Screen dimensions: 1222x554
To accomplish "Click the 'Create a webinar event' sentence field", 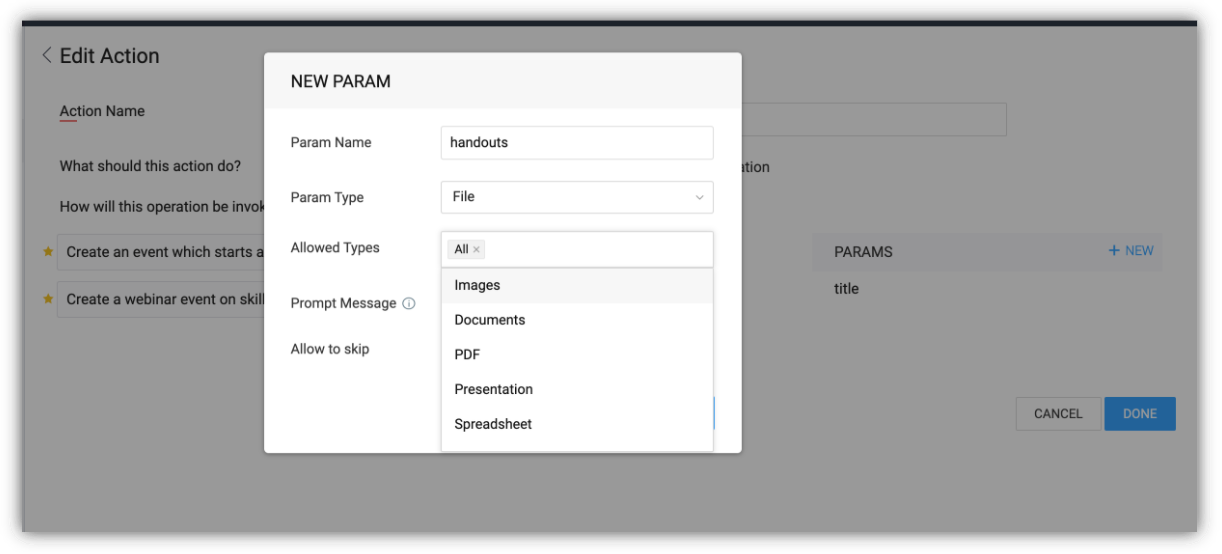I will [x=162, y=299].
